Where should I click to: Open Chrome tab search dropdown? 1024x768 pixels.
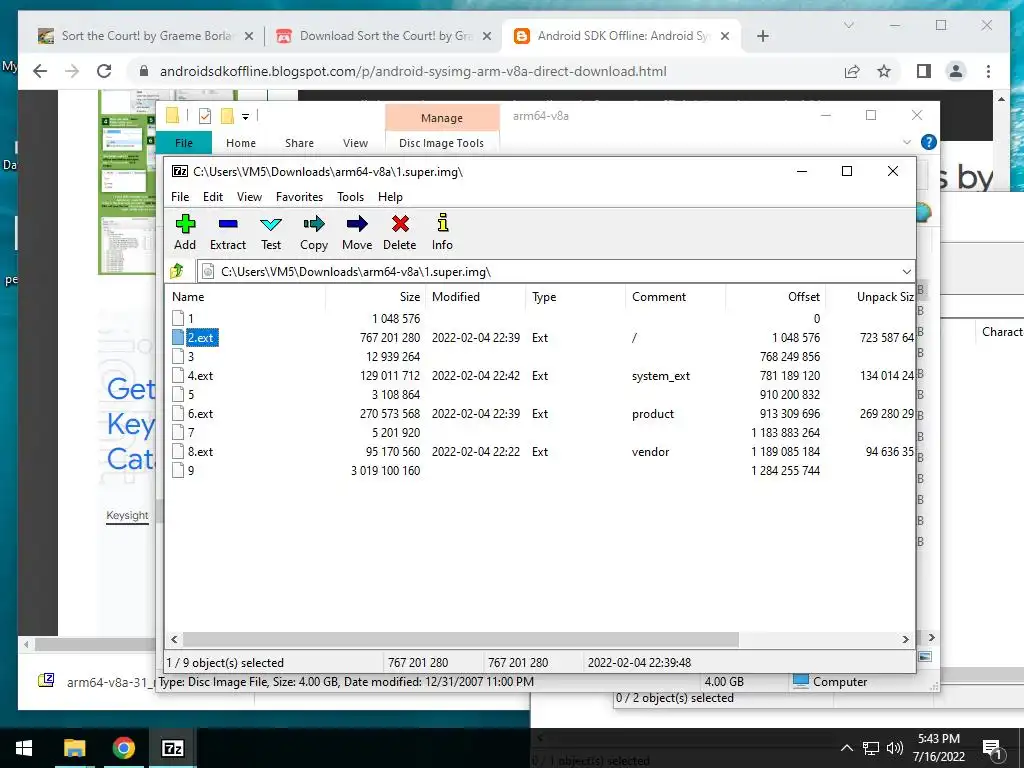(849, 25)
